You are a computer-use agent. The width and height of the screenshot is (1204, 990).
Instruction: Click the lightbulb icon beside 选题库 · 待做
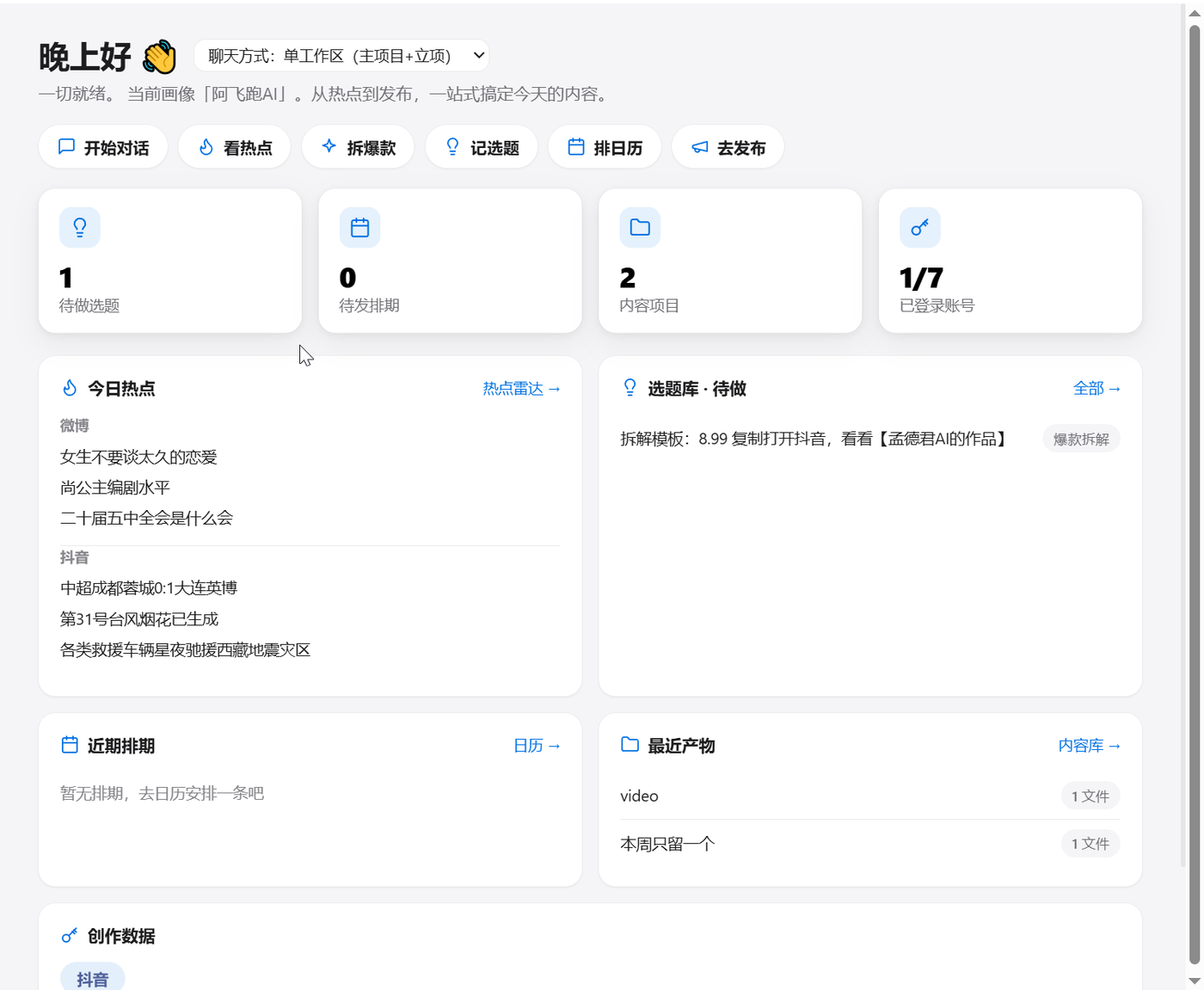point(630,388)
